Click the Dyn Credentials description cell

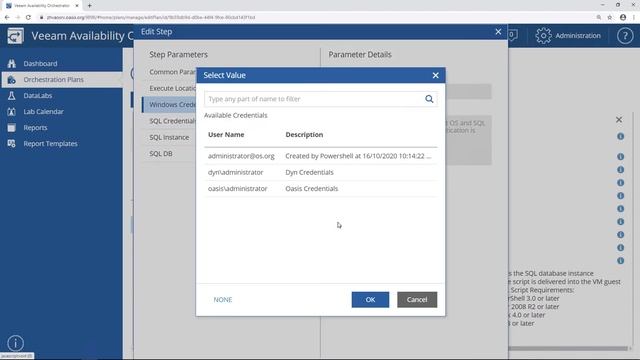point(309,172)
